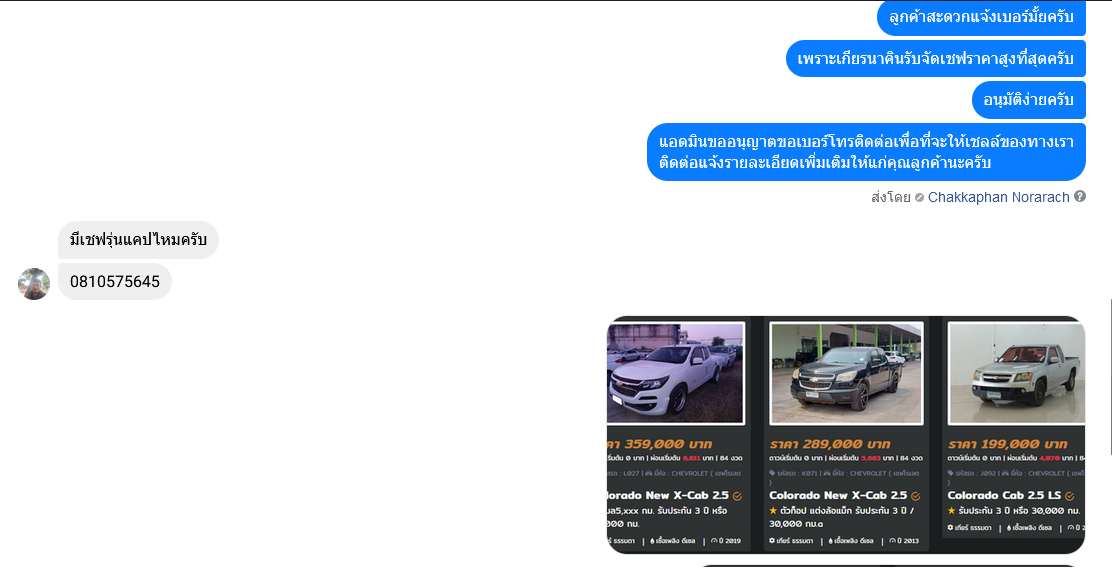
Task: Click verified check icon next to Colorado Cab 2.5 LS
Action: (1069, 497)
